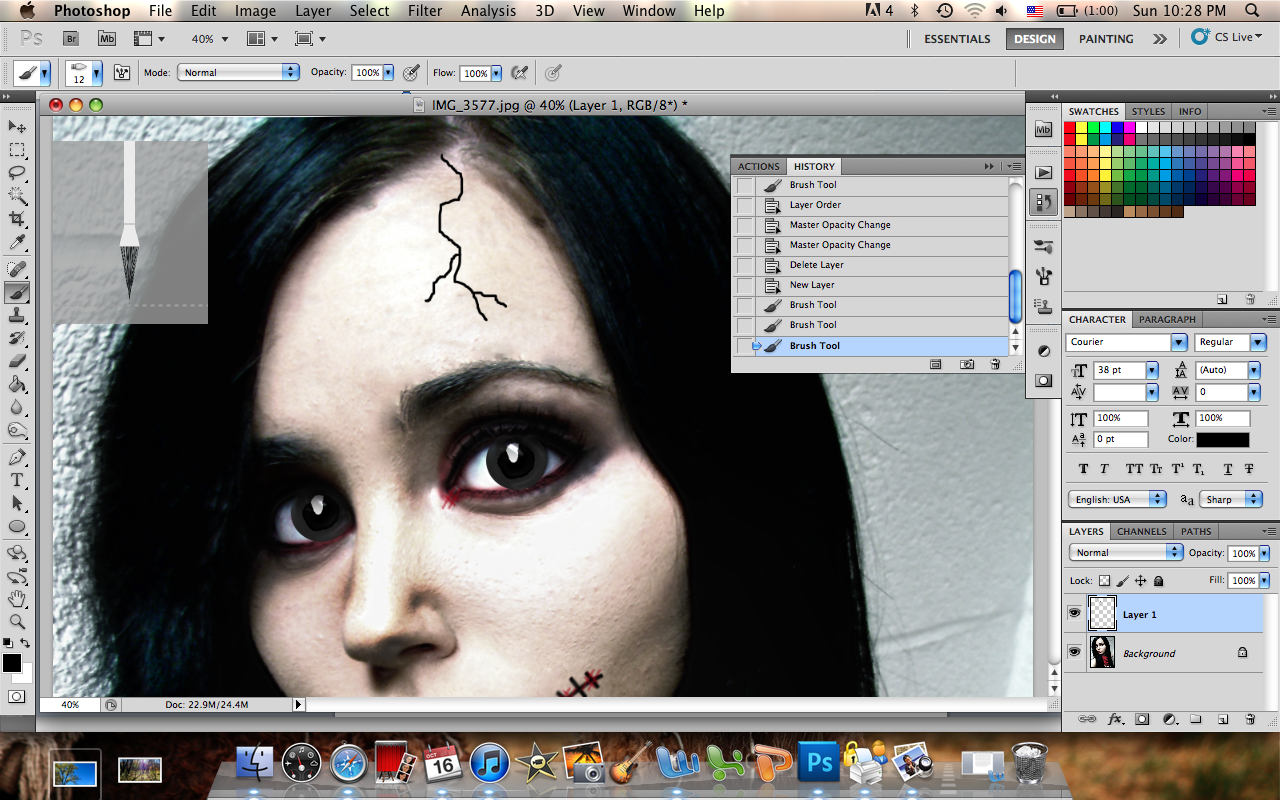Select New Layer history state
This screenshot has width=1280, height=800.
point(871,285)
